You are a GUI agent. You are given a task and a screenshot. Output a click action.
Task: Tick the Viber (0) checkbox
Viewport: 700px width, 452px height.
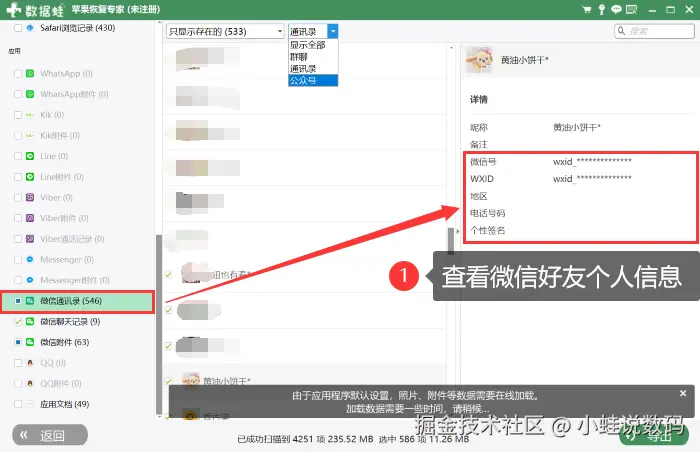click(18, 197)
